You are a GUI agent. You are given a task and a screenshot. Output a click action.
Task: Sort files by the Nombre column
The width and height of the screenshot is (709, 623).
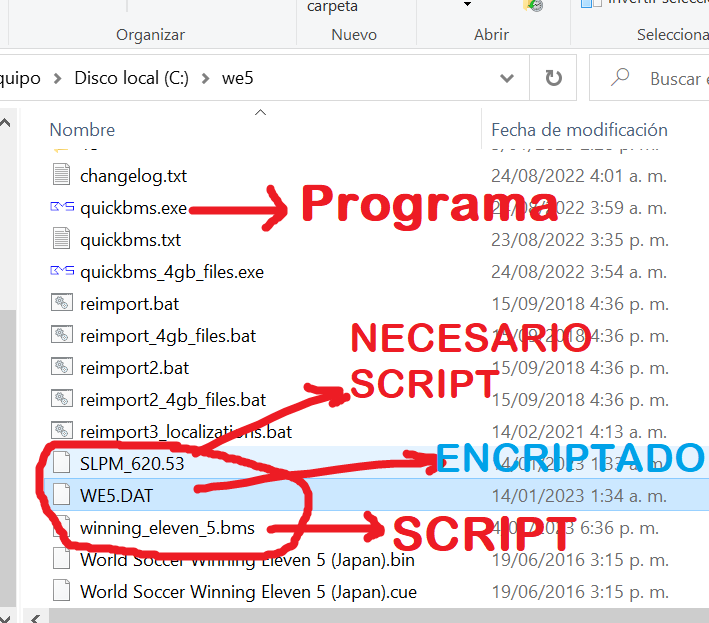(82, 130)
